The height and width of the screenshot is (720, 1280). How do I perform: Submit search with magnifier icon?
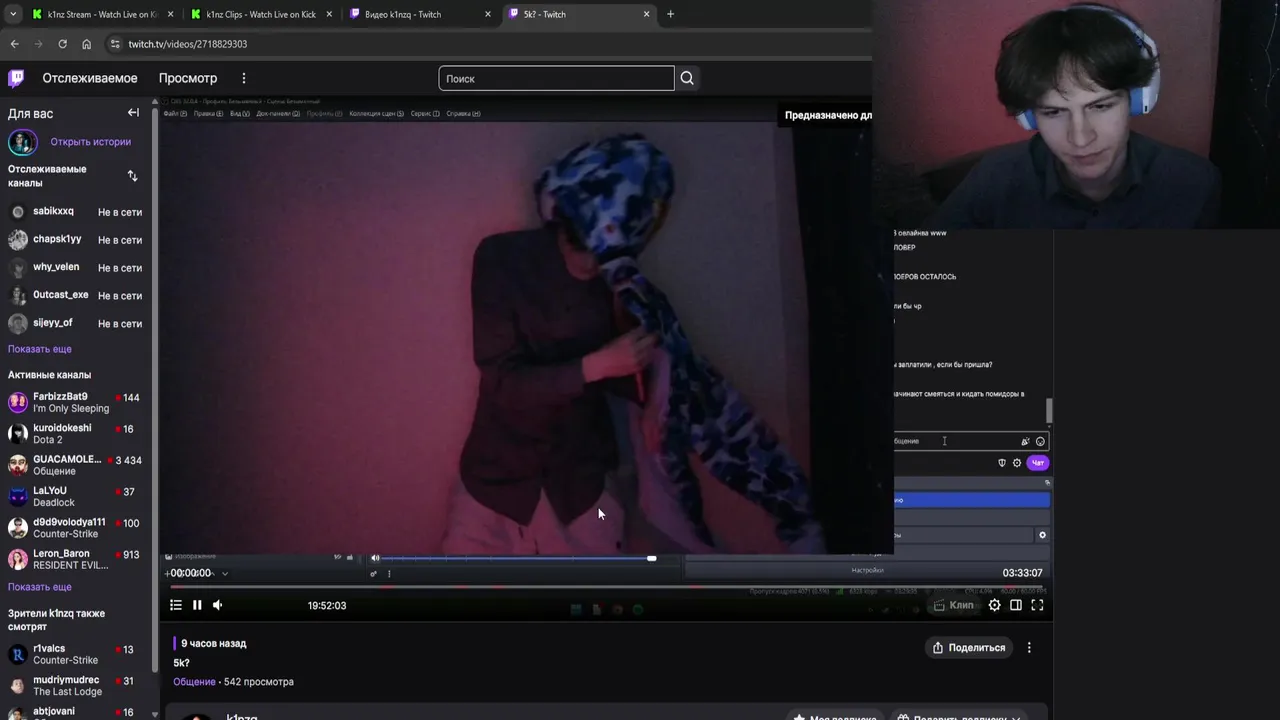(x=687, y=78)
